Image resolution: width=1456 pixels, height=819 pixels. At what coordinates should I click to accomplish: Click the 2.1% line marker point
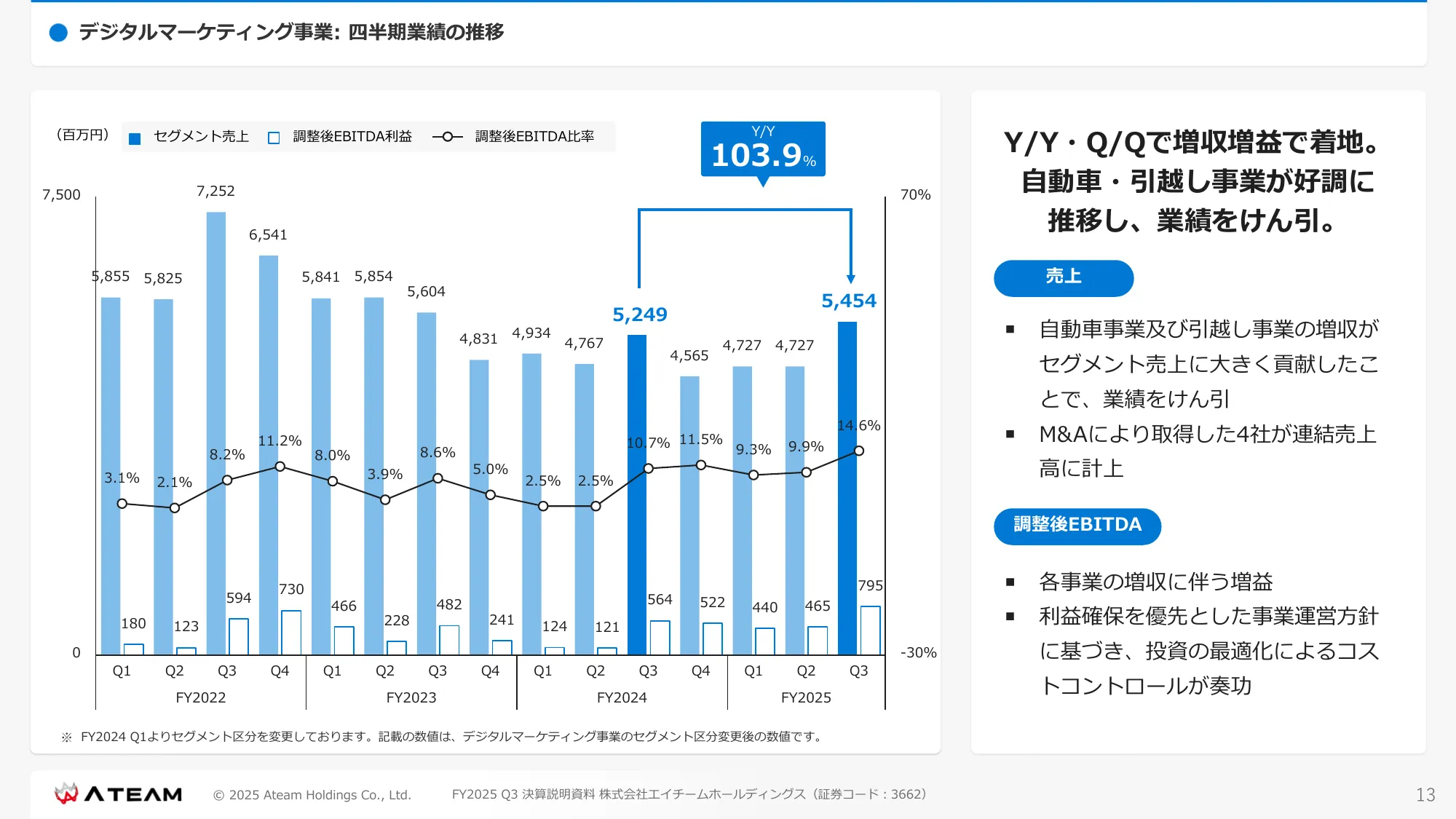pyautogui.click(x=175, y=508)
